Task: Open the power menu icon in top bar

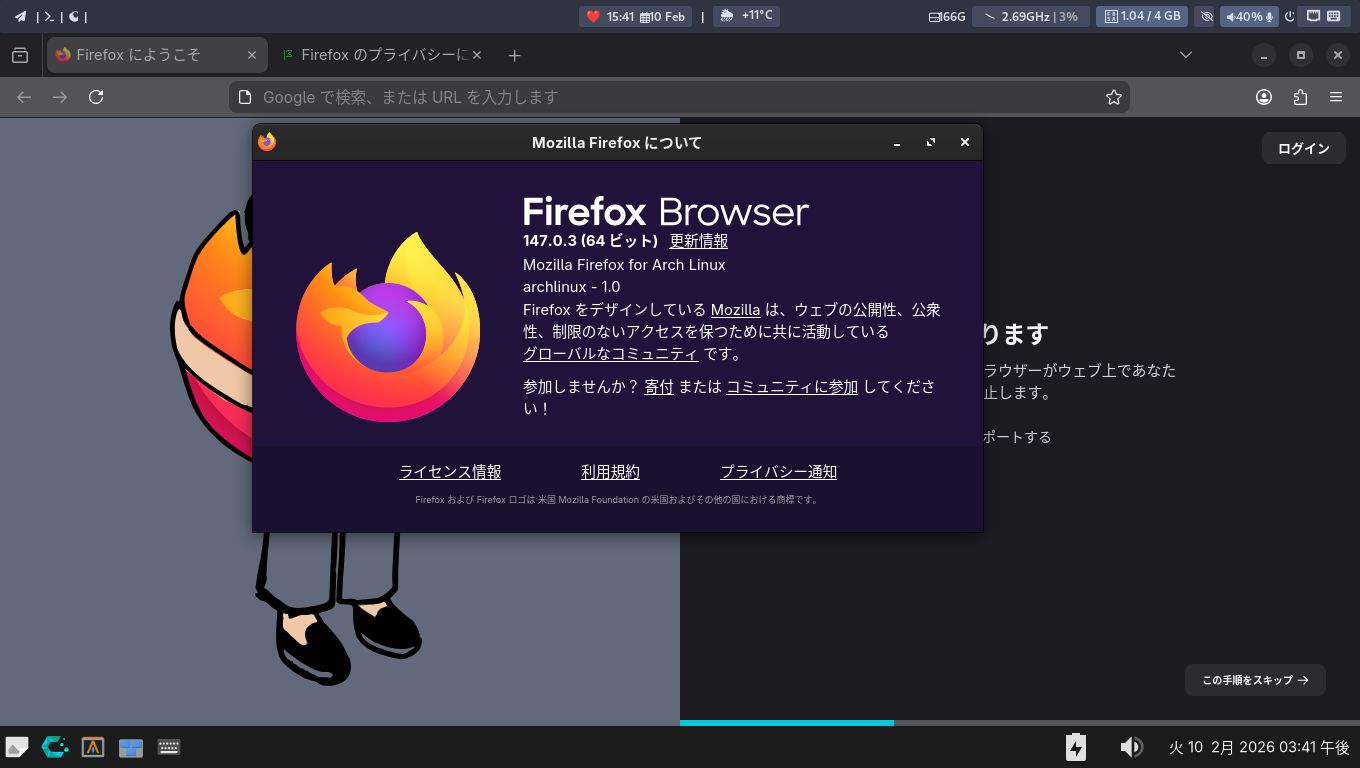Action: click(x=1290, y=16)
